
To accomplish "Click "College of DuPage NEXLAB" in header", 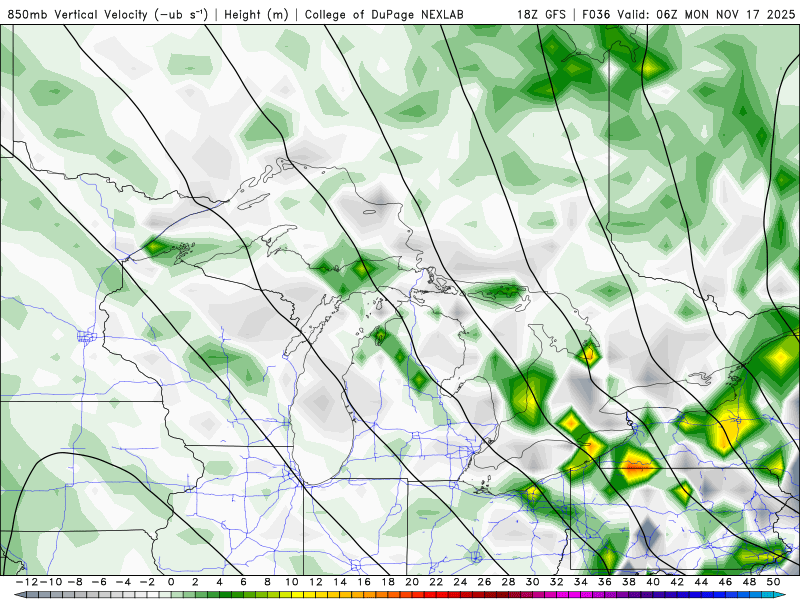I will 384,15.
